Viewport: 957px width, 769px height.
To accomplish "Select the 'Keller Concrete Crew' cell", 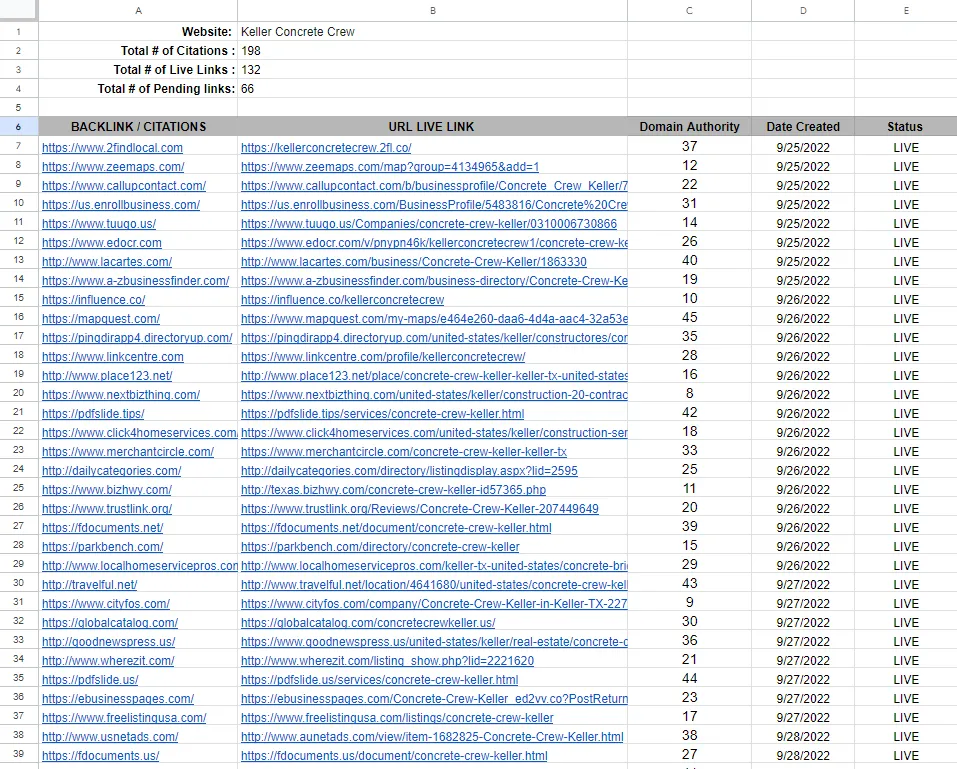I will coord(433,32).
